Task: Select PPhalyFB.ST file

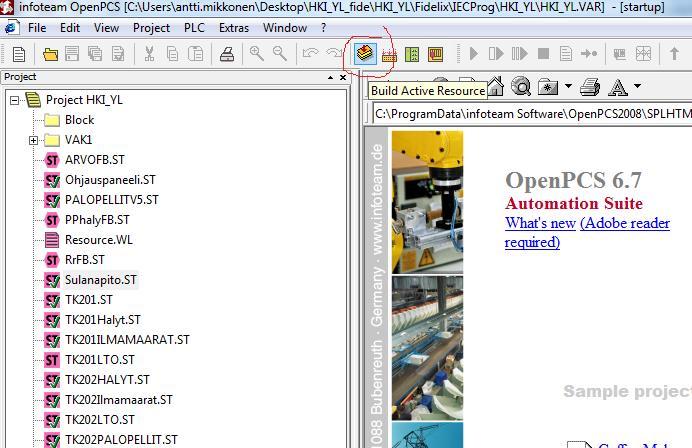Action: [x=97, y=220]
